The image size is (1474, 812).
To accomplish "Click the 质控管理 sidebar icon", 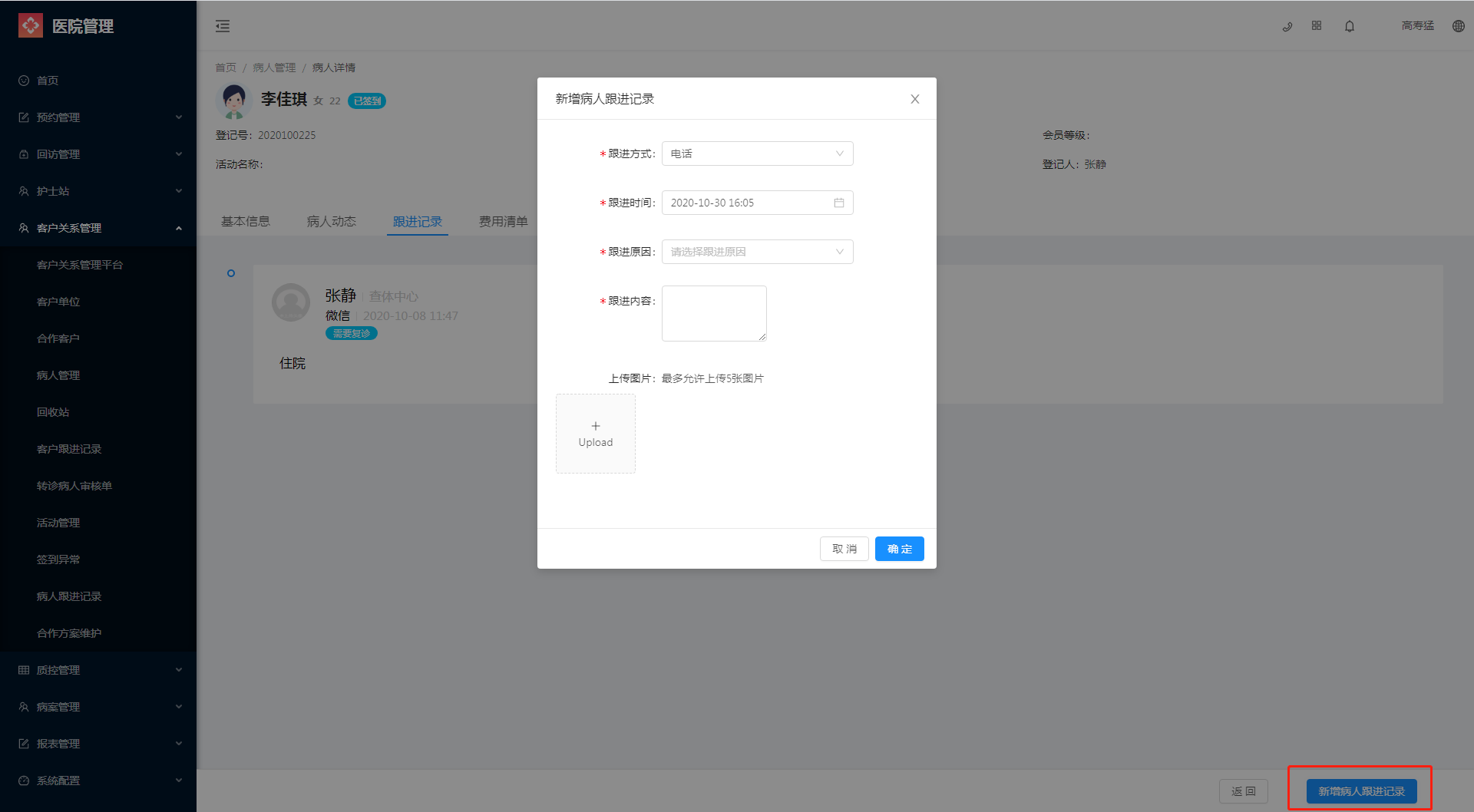I will 24,670.
